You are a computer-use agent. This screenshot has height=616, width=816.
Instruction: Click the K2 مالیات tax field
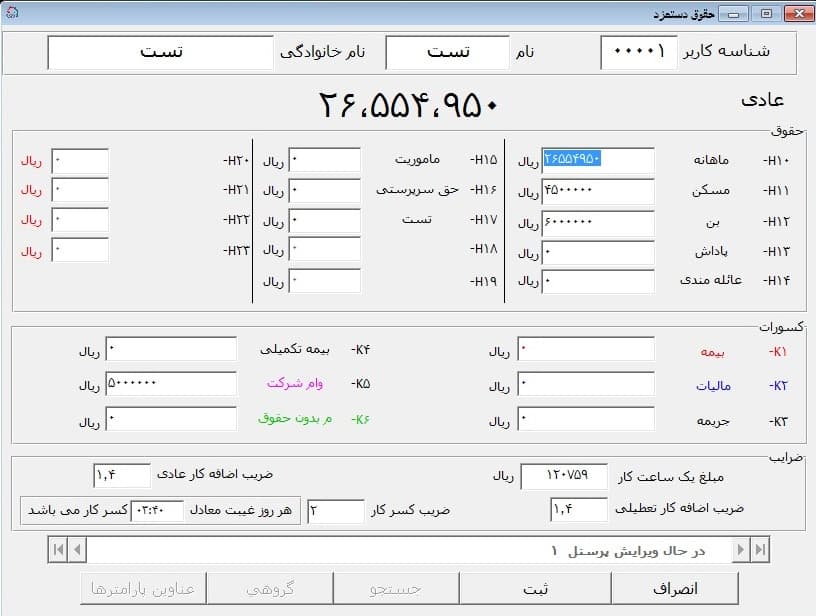[586, 384]
